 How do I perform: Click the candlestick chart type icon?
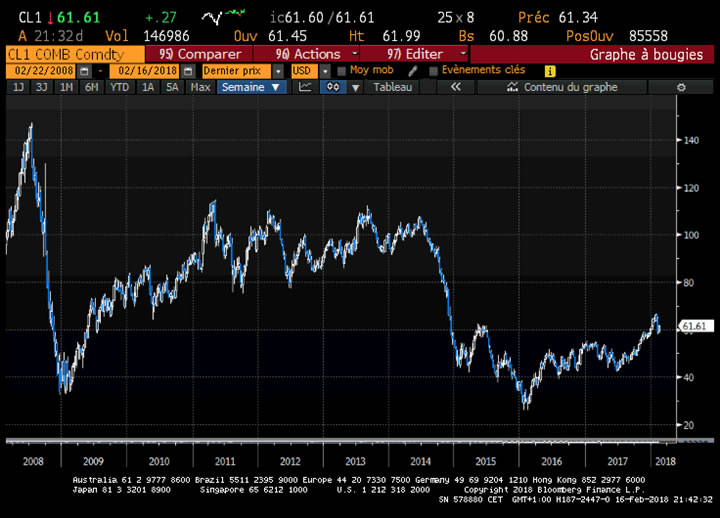pos(332,88)
